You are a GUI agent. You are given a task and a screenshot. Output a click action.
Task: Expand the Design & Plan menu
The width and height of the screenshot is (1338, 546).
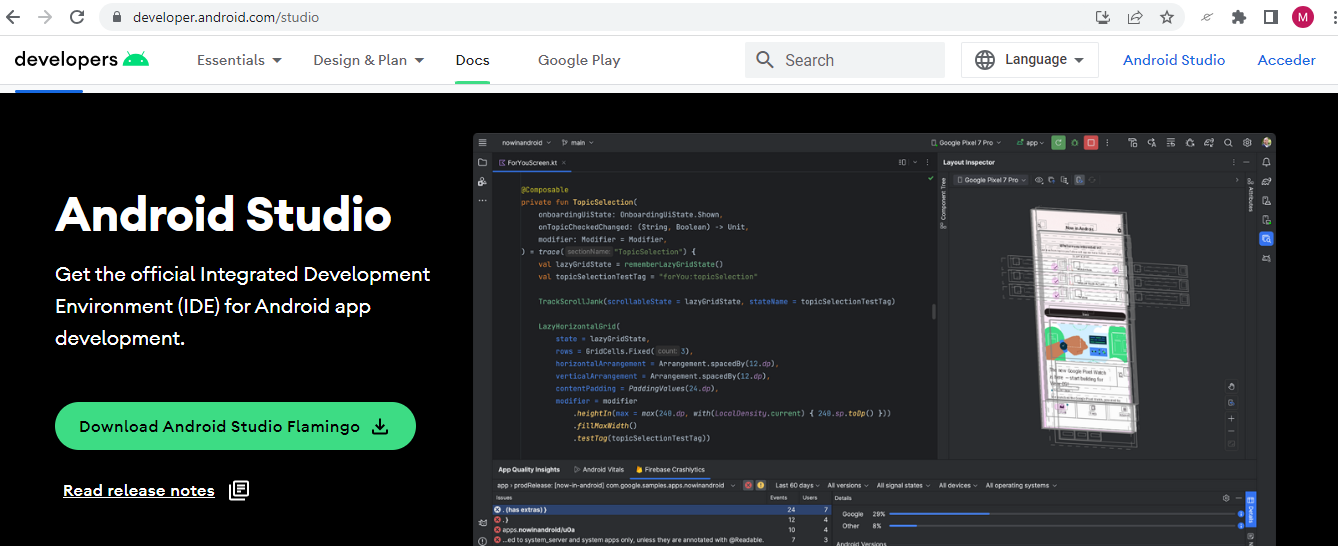[x=368, y=60]
